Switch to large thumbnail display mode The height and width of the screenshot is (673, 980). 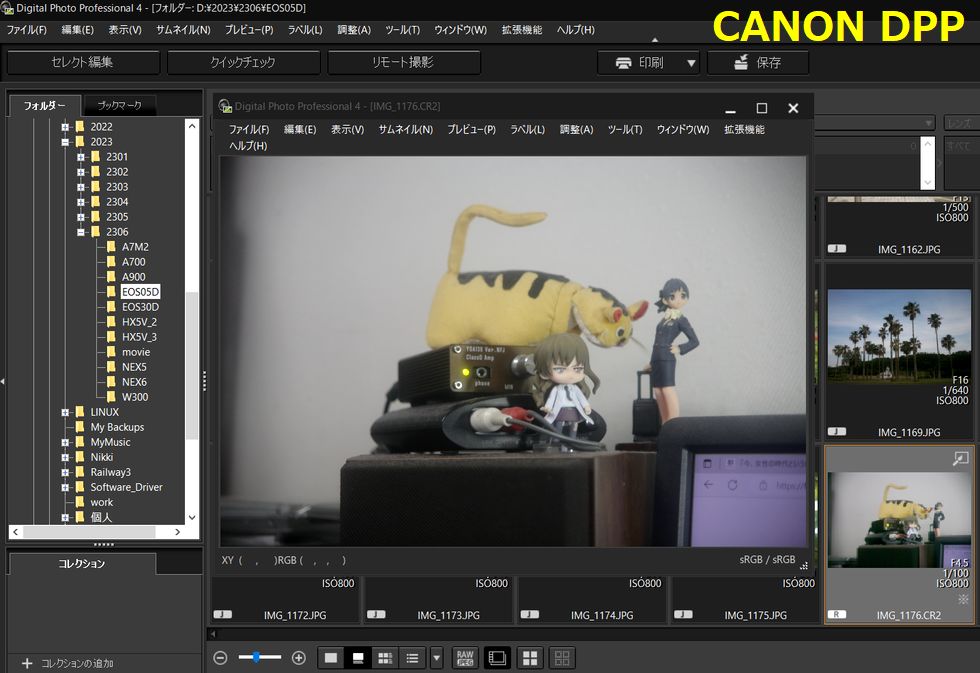click(331, 658)
